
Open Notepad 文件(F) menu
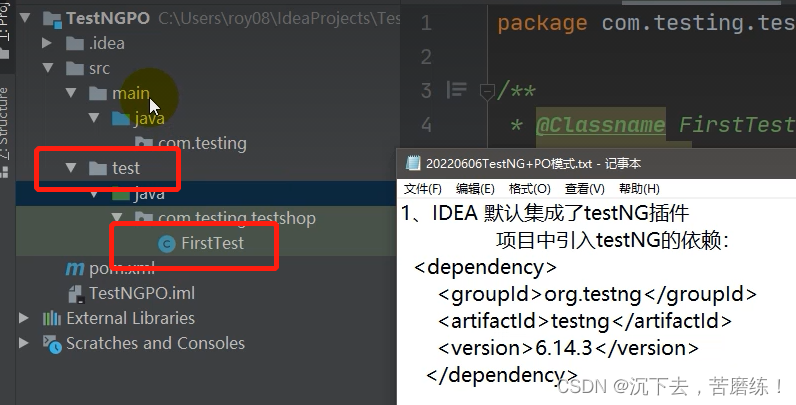coord(422,189)
